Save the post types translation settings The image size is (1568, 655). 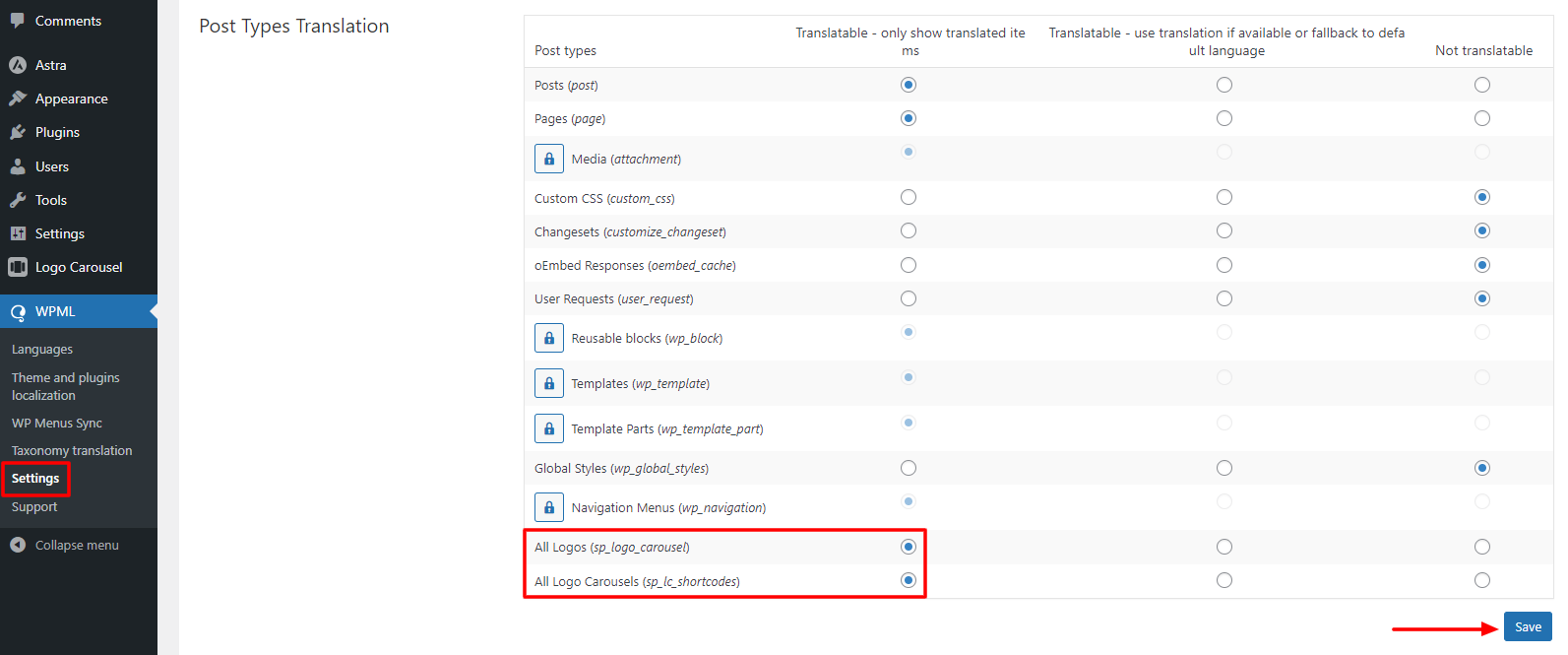1528,626
